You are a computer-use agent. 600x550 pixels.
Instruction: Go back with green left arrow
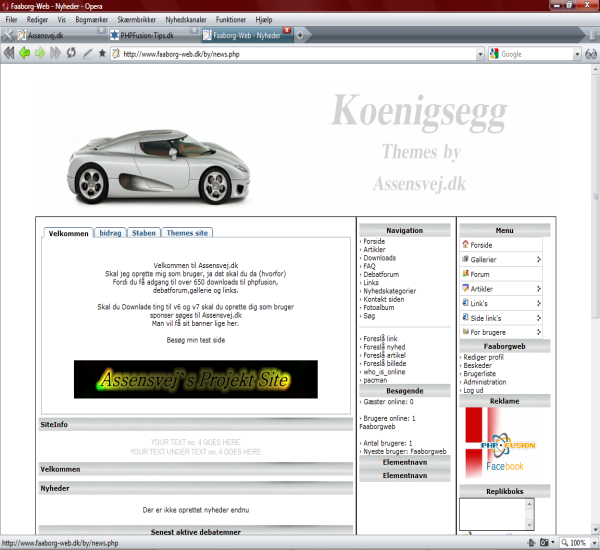[24, 53]
